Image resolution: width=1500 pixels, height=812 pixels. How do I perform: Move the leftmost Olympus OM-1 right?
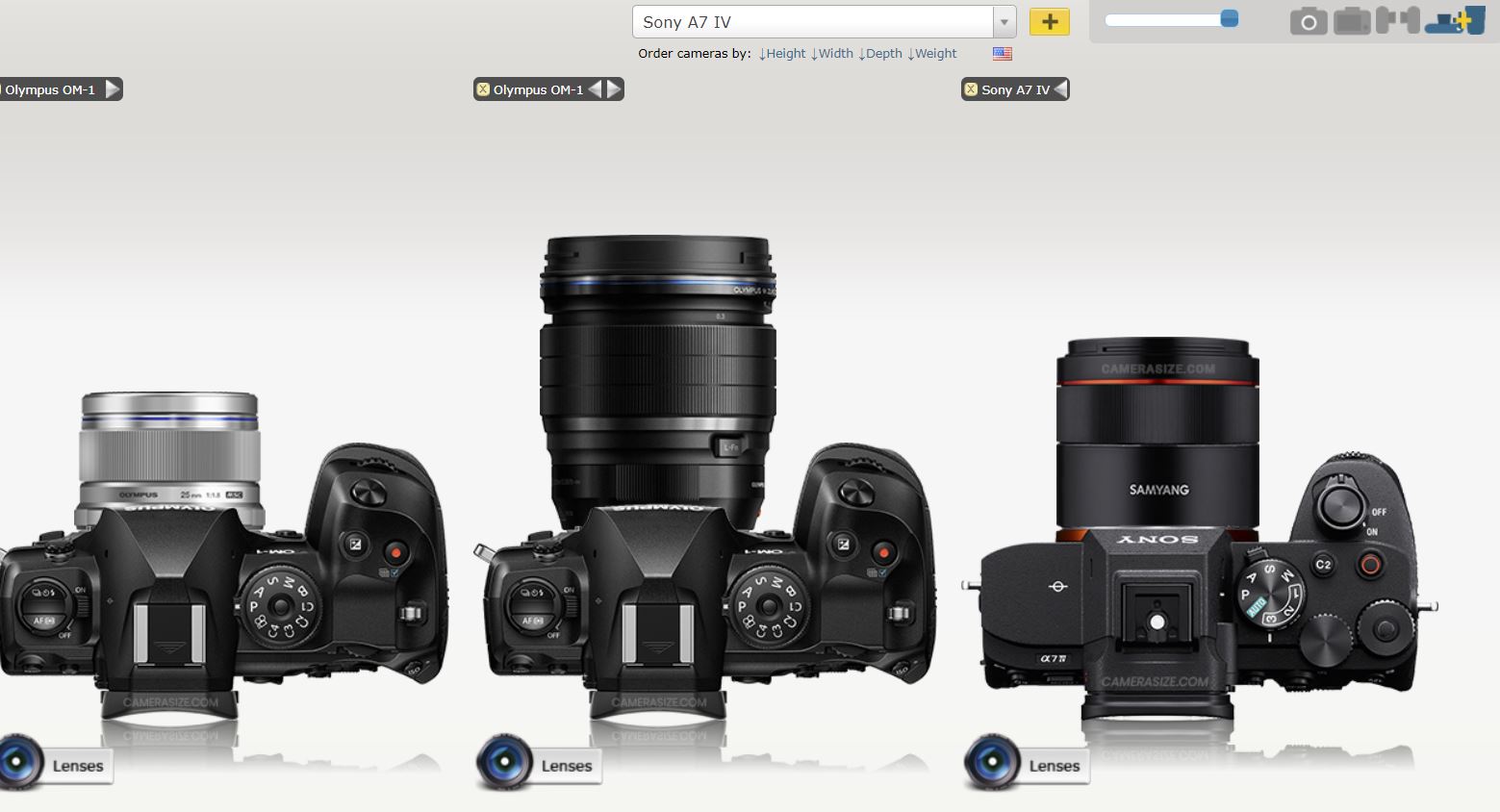113,89
